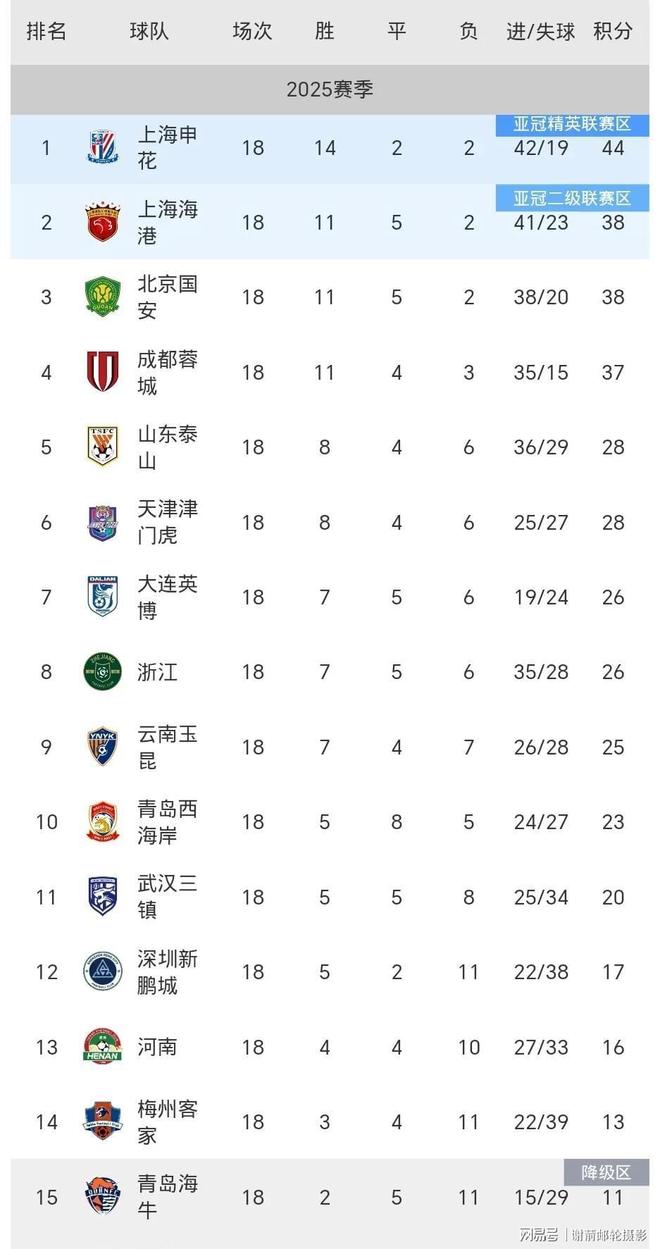Open team name 武汉三镇
The width and height of the screenshot is (660, 1249).
(167, 897)
